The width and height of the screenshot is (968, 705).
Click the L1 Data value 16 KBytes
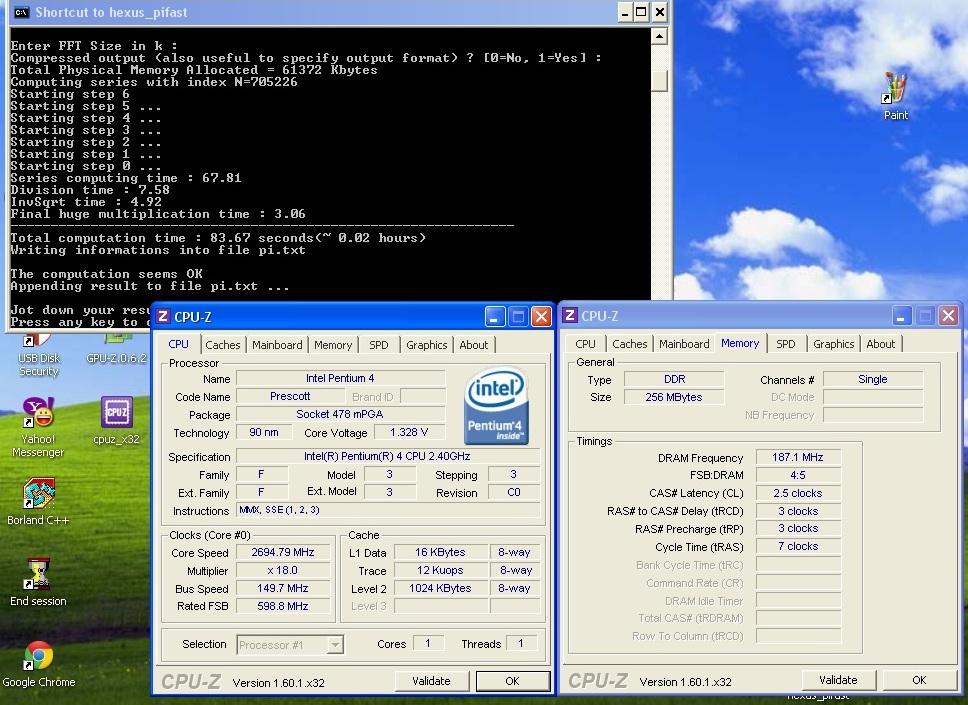(x=440, y=553)
